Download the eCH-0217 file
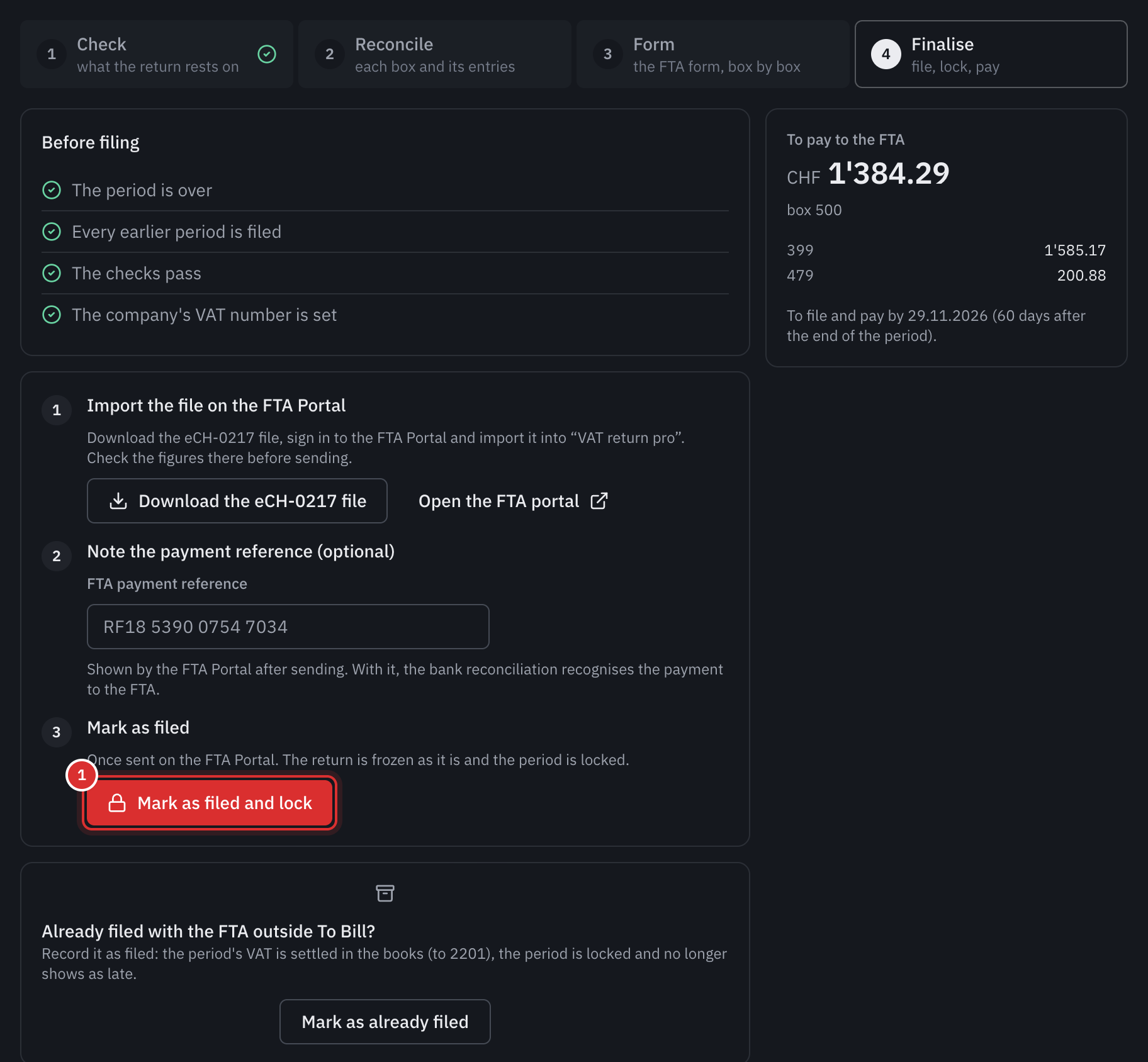This screenshot has height=1062, width=1148. click(x=237, y=501)
